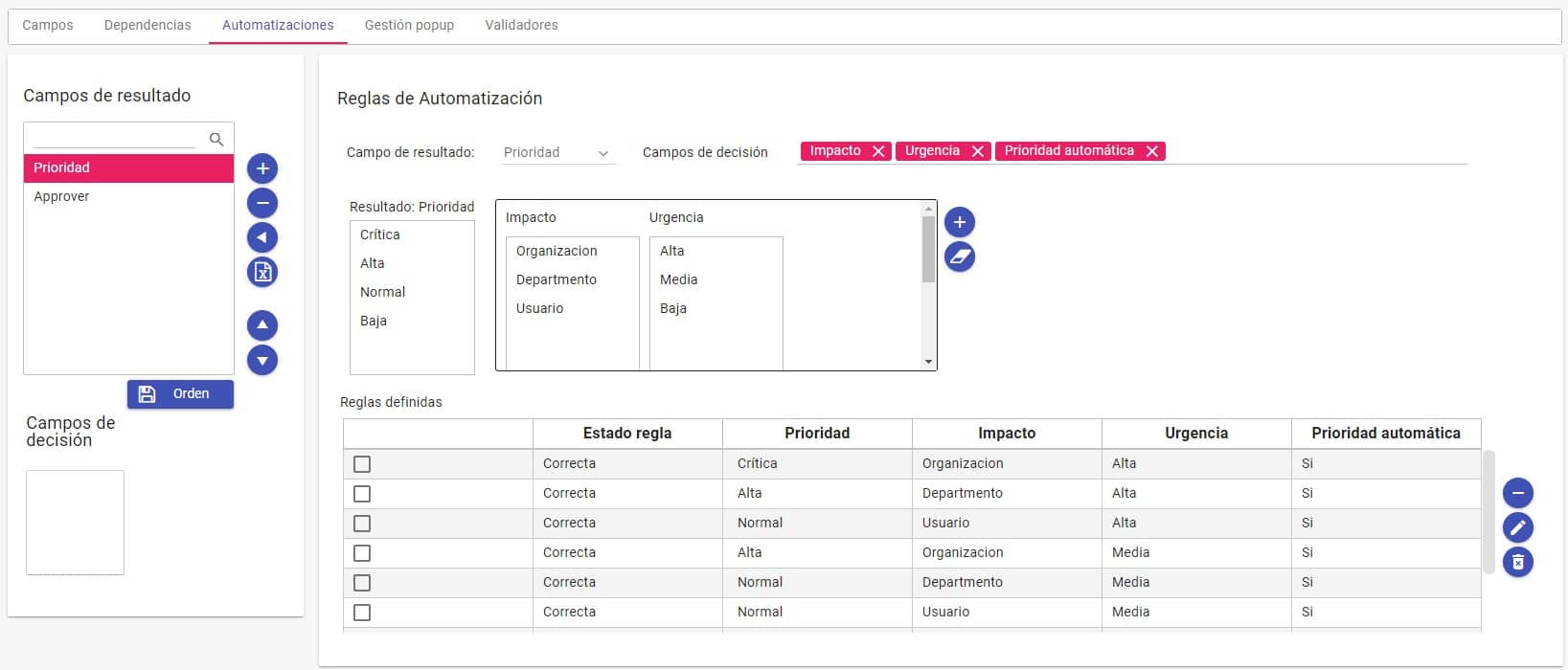The width and height of the screenshot is (1568, 670).
Task: Check the box for the Crítica rule row
Action: point(362,464)
